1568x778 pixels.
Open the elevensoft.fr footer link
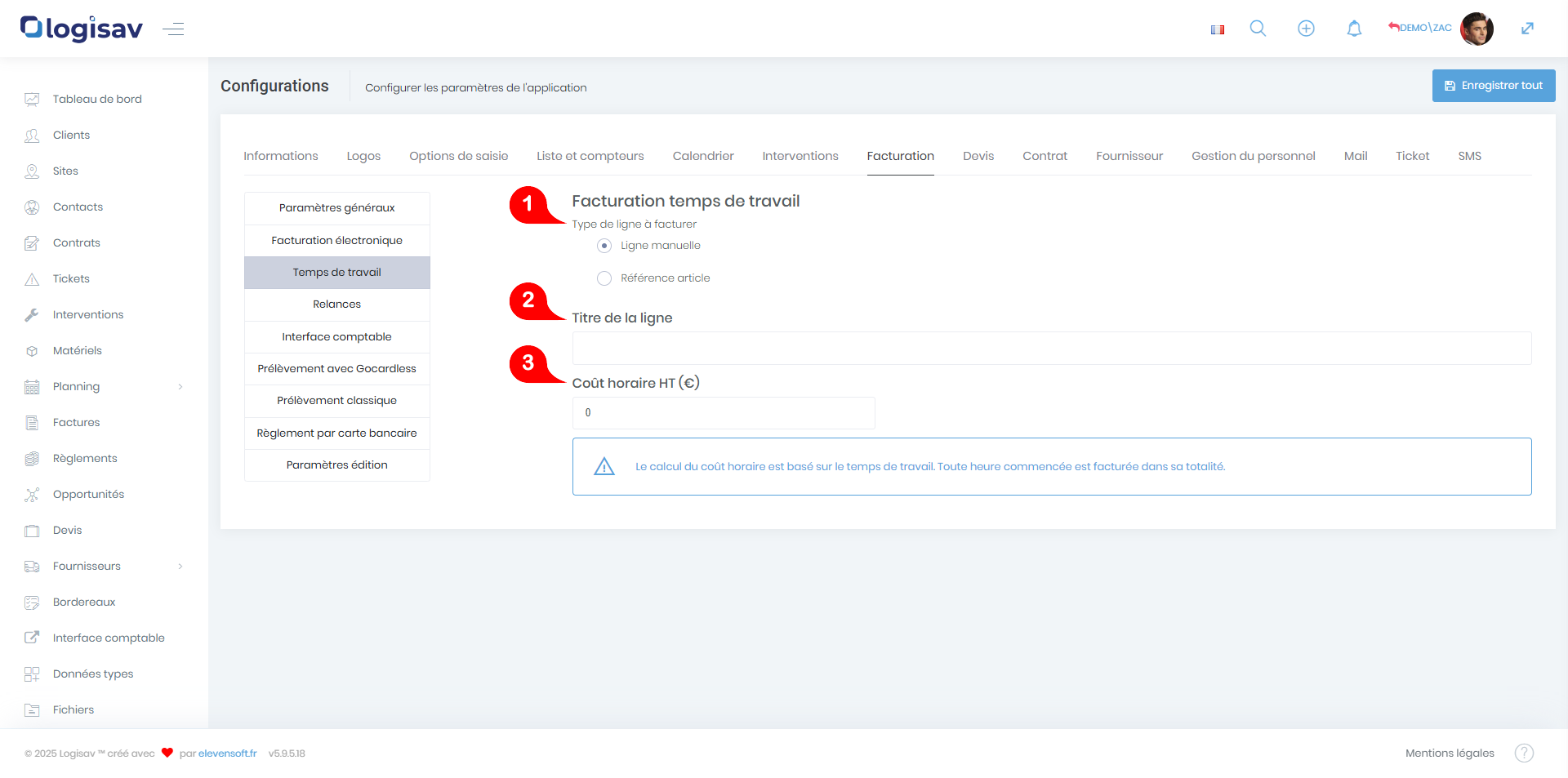(227, 754)
